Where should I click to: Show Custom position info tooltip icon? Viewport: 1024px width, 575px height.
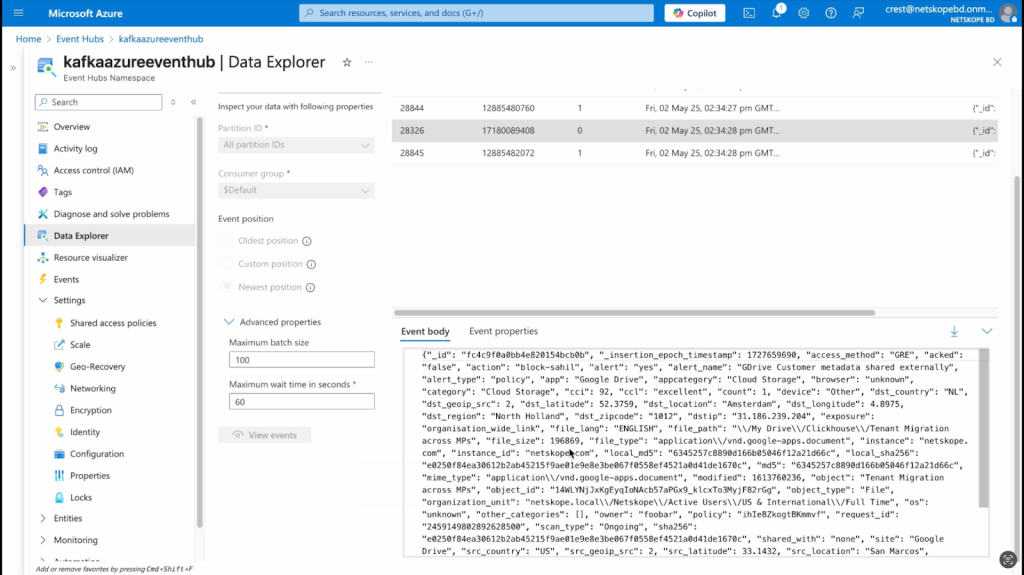point(312,264)
